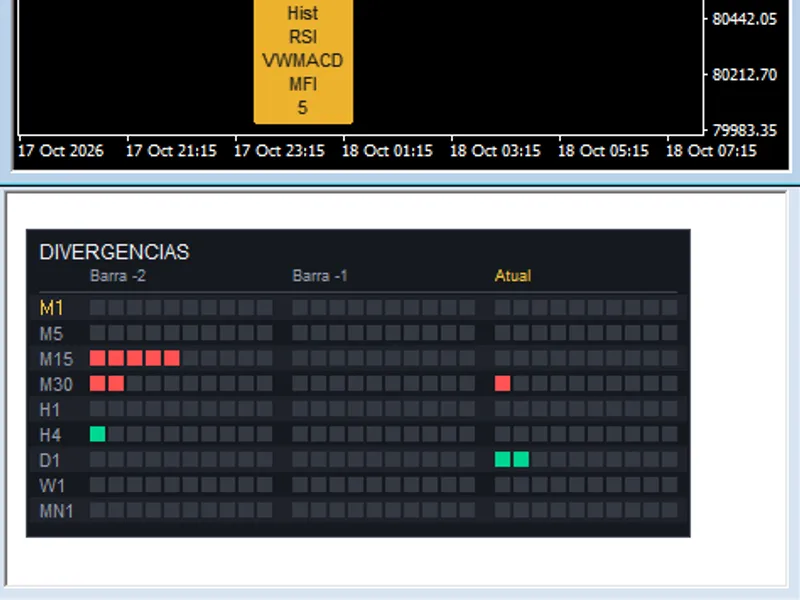Click the Hist text in orange label
Screen dimensions: 800x600
[303, 13]
